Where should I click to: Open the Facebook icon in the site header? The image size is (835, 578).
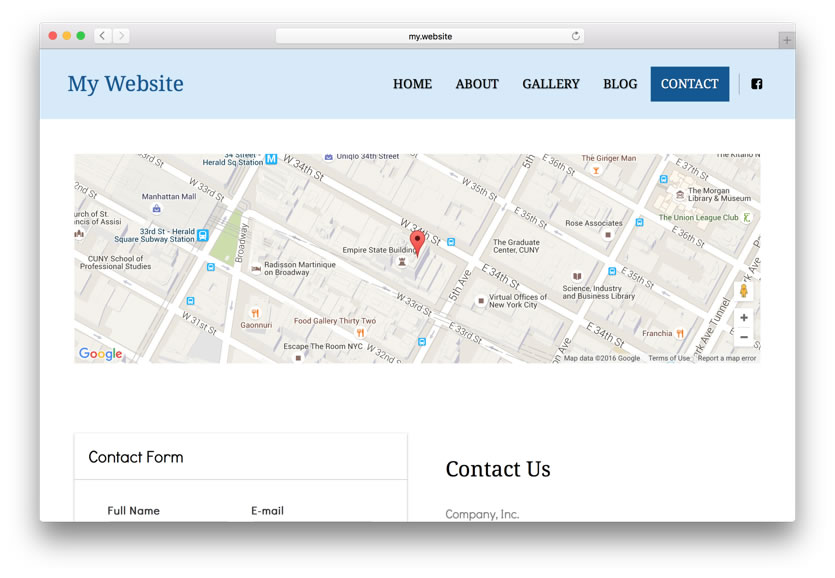coord(757,84)
